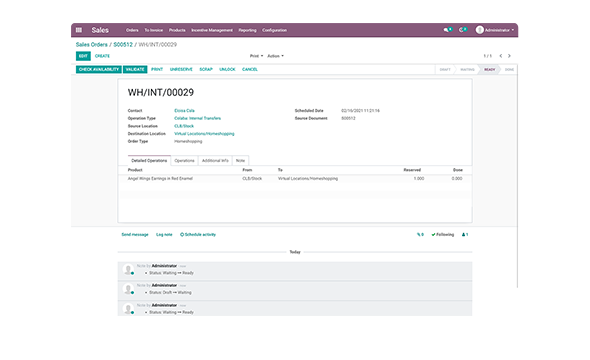The image size is (590, 360).
Task: Toggle the Following checkmark status
Action: (x=443, y=234)
